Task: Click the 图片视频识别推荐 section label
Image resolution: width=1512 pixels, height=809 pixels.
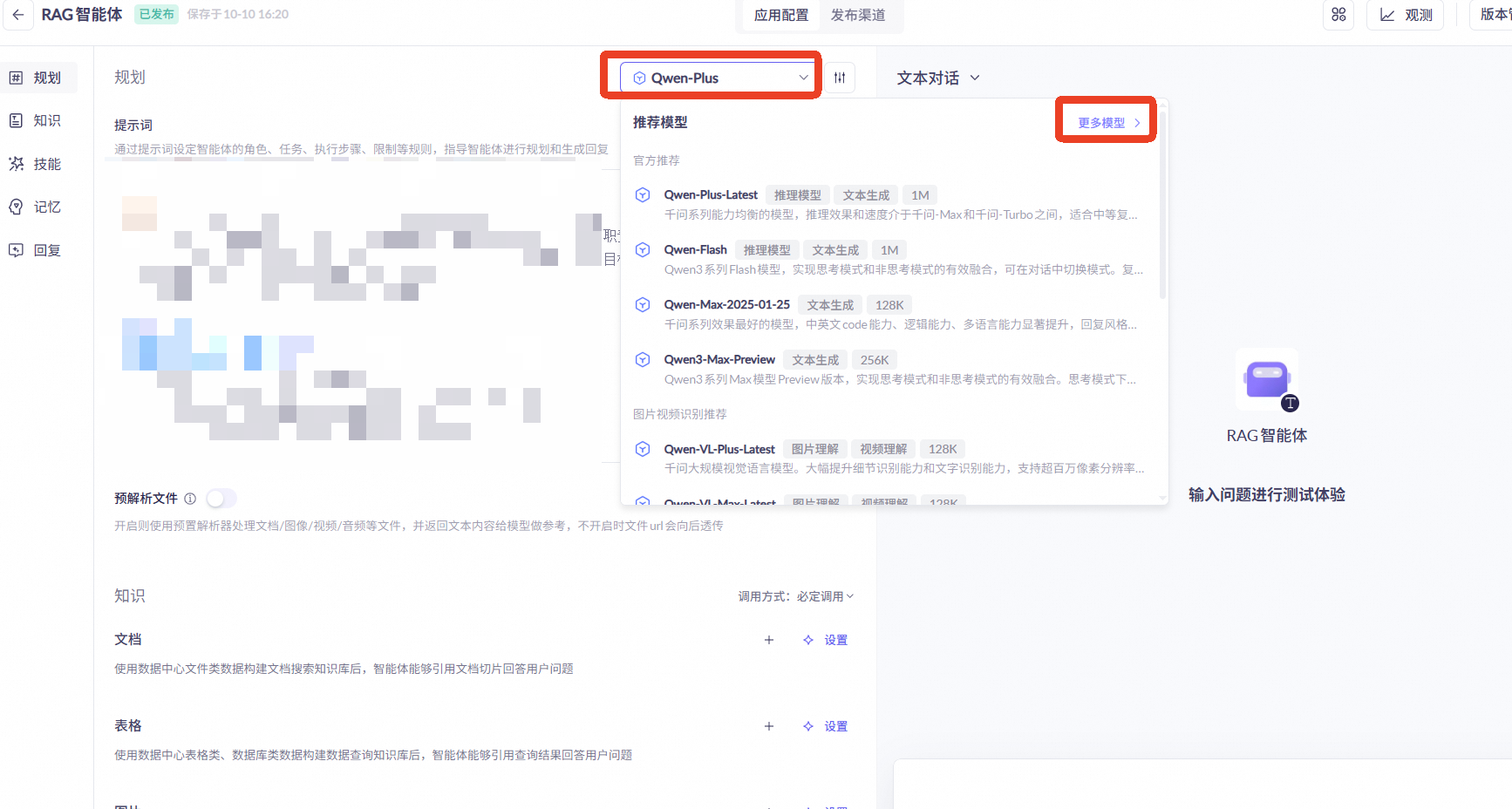Action: click(680, 414)
